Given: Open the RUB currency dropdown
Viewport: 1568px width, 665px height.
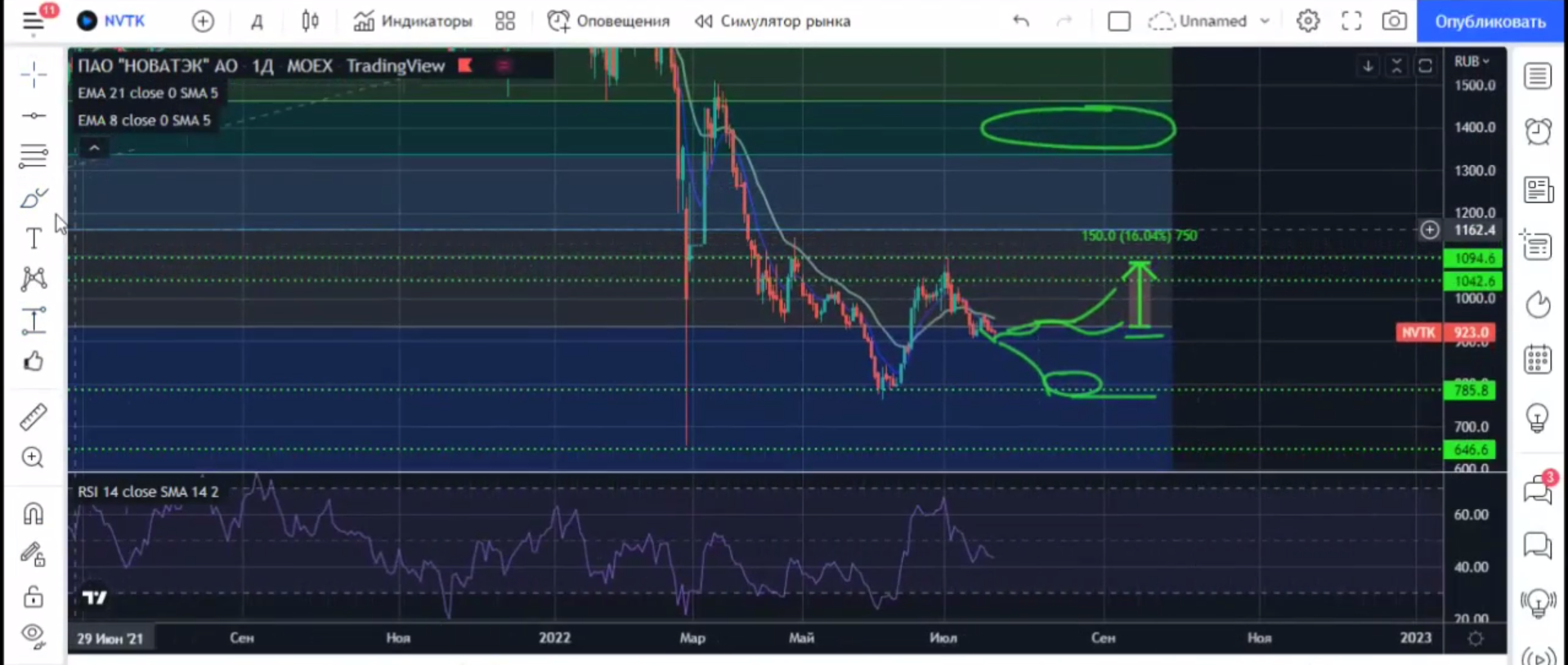Looking at the screenshot, I should tap(1472, 62).
